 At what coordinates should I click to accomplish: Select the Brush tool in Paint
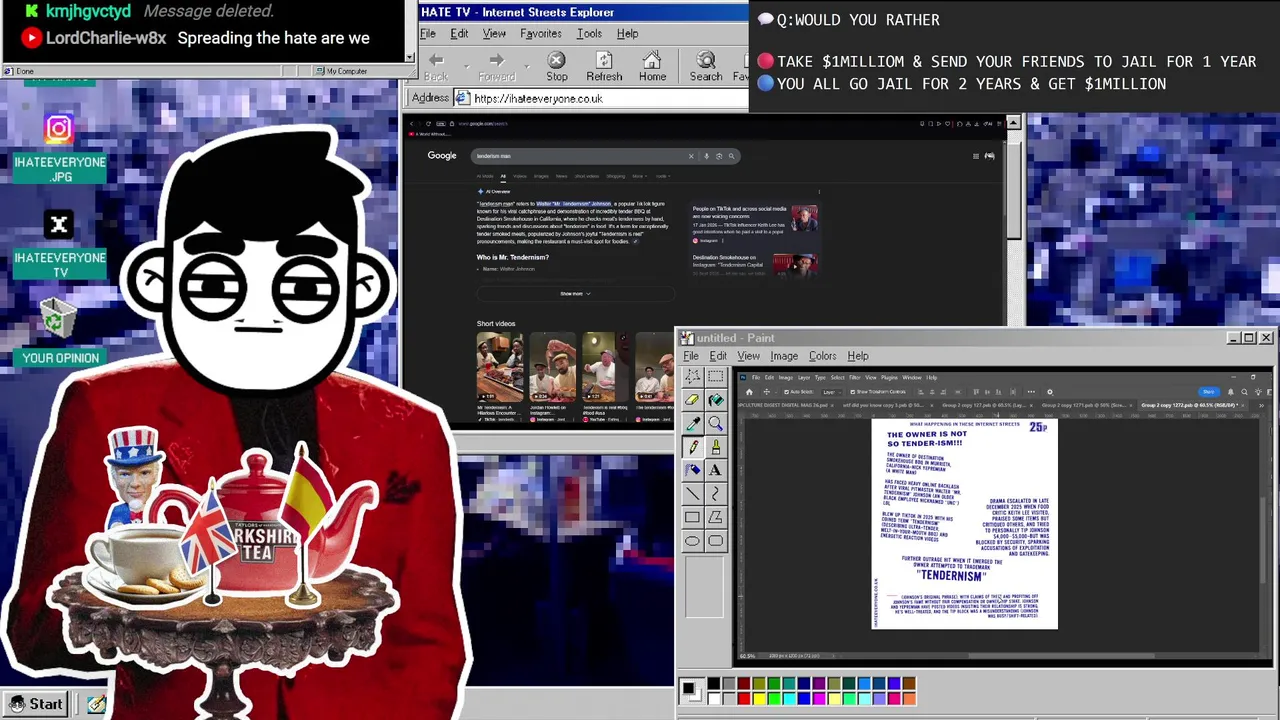pyautogui.click(x=715, y=447)
